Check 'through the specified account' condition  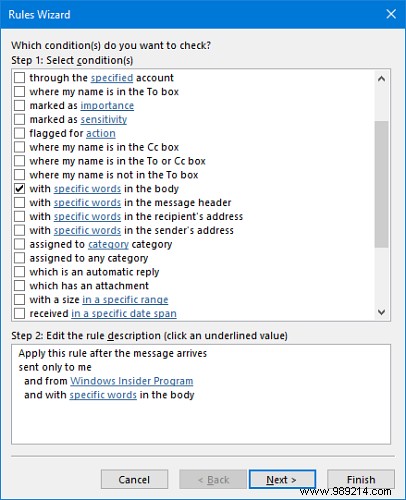tap(19, 78)
